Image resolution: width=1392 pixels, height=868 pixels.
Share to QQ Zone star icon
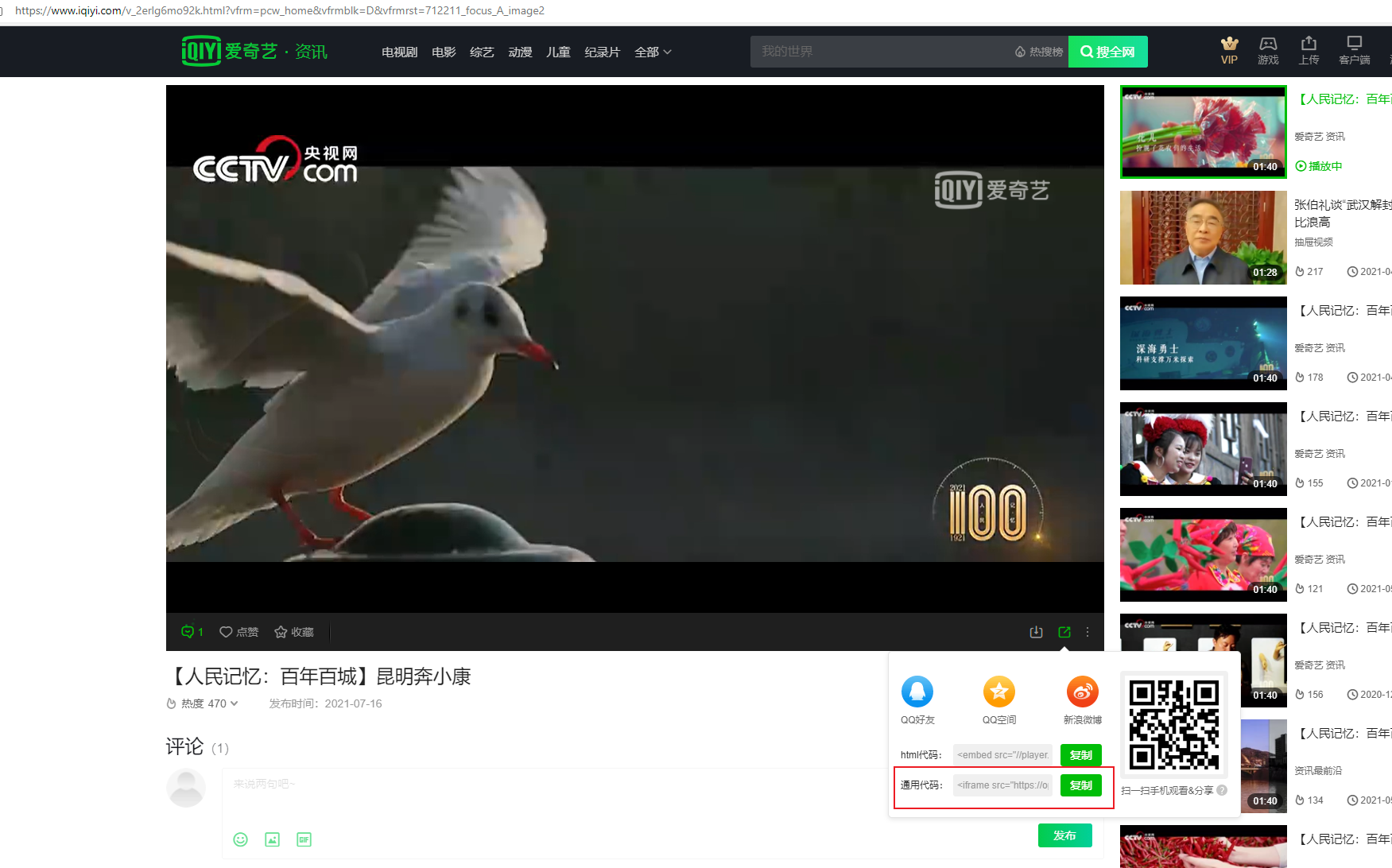(999, 692)
